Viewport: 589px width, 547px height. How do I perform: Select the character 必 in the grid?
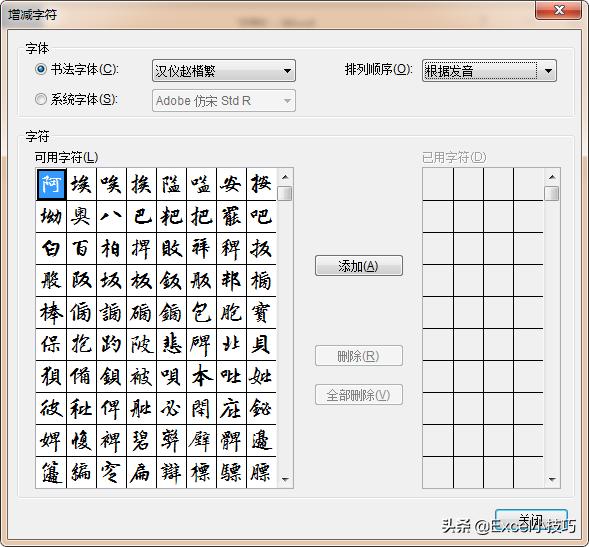click(x=171, y=409)
